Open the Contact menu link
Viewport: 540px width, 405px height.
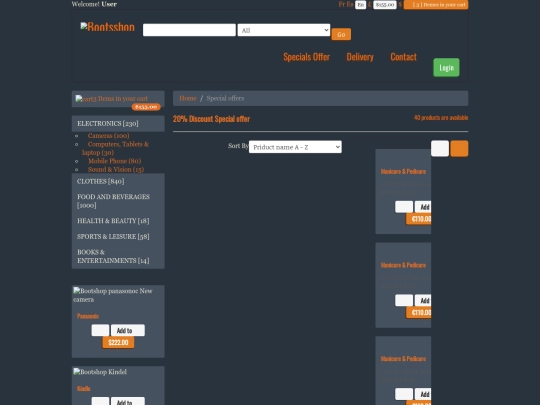click(x=403, y=57)
